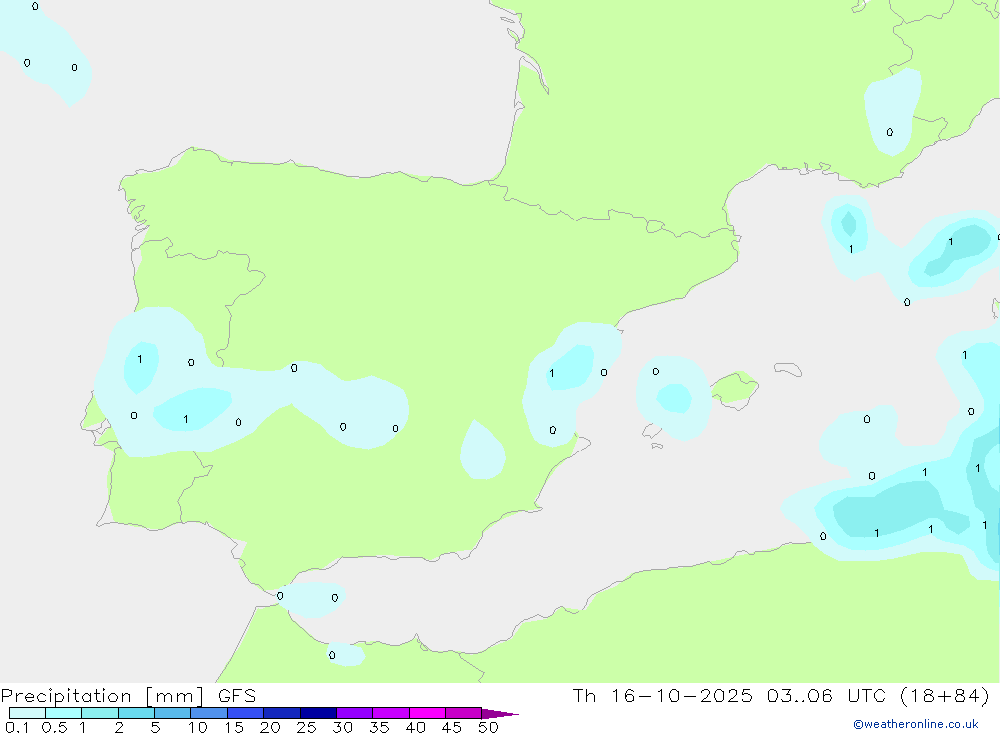Click the '15' legend label

tap(233, 727)
